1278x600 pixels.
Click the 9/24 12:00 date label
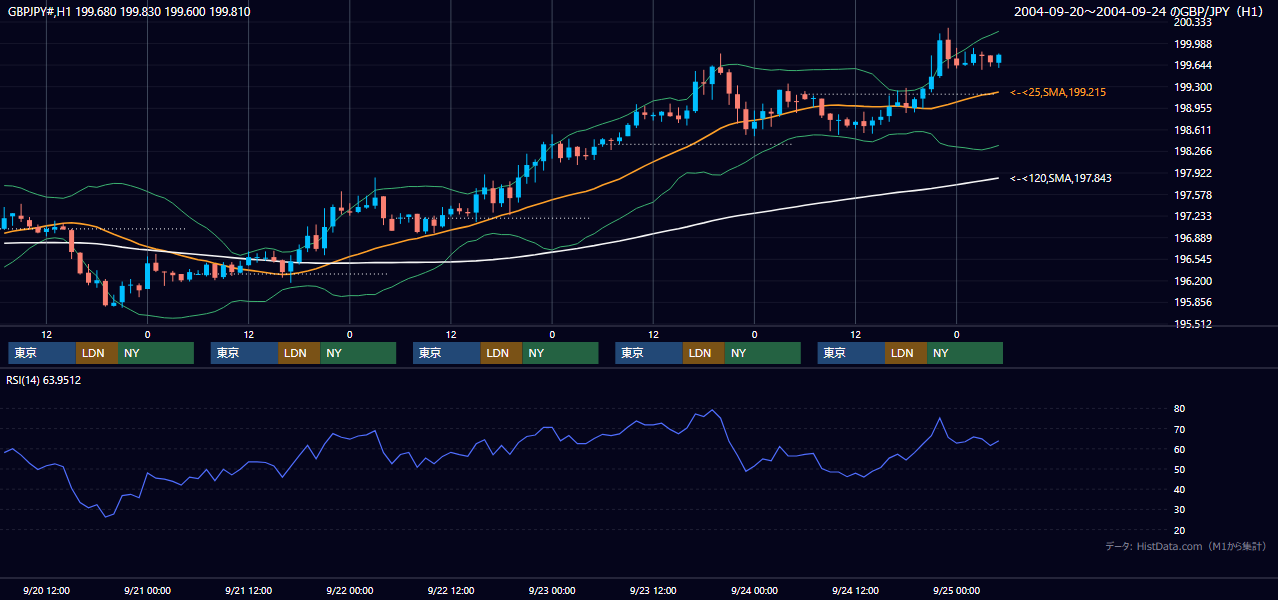click(855, 590)
